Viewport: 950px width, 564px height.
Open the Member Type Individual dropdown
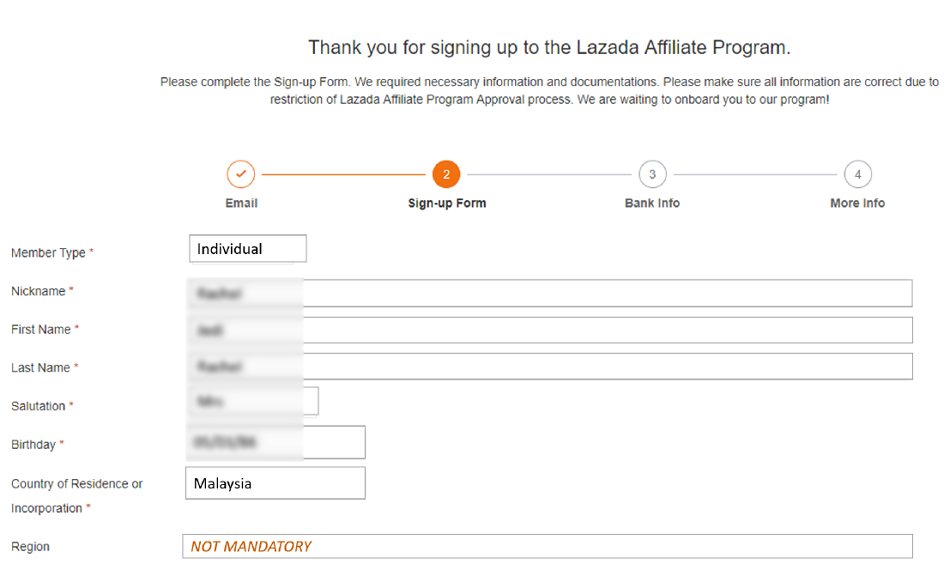click(x=248, y=248)
